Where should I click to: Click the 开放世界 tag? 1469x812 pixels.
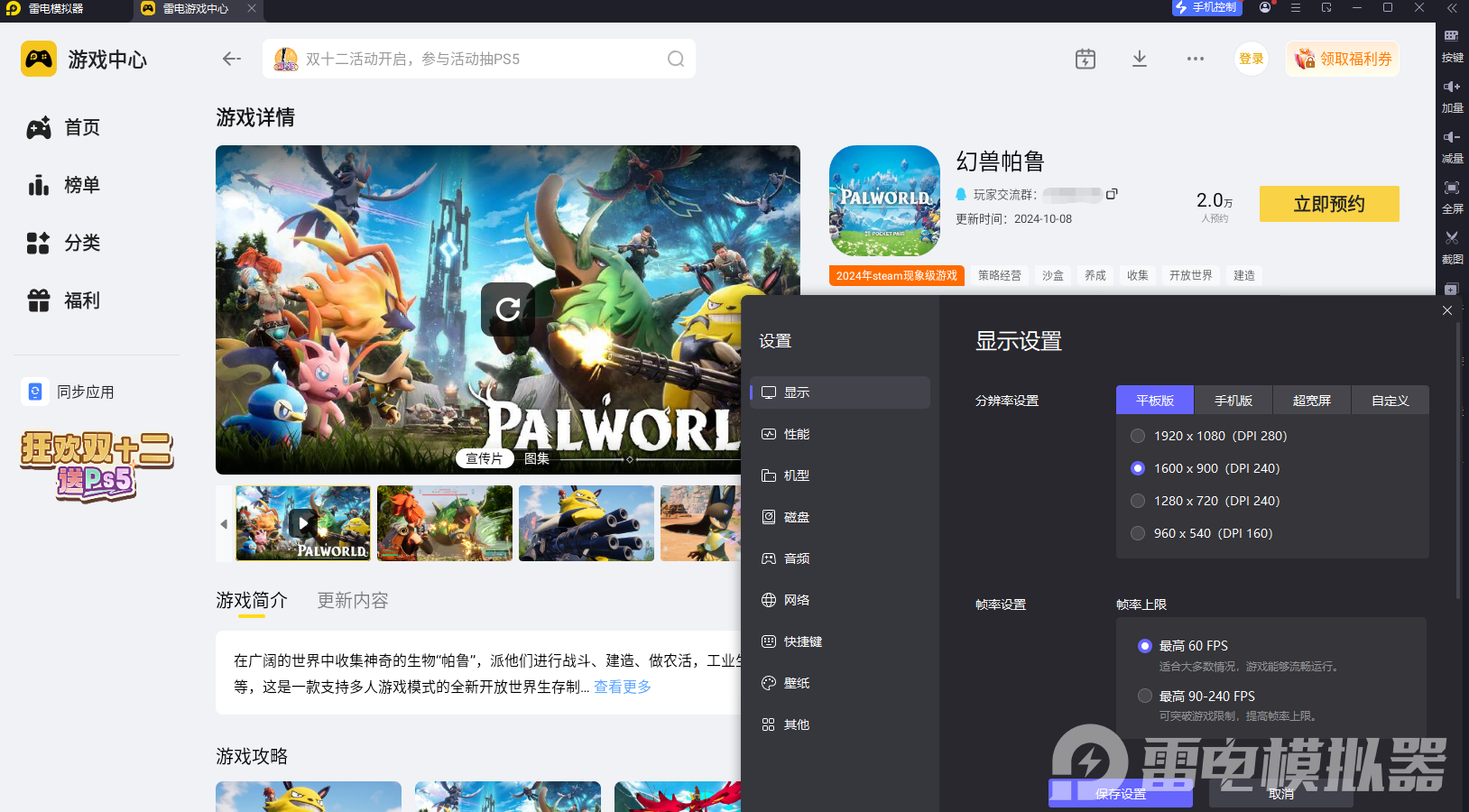tap(1191, 276)
